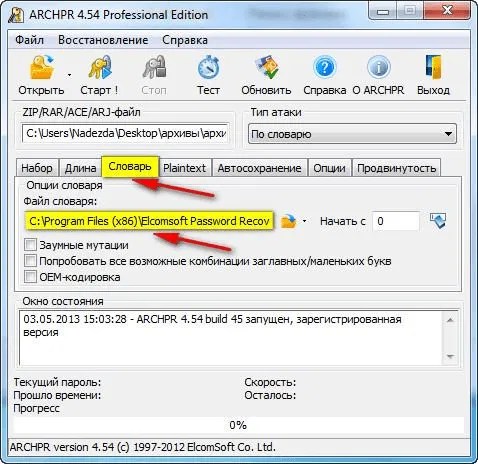The image size is (478, 464).
Task: Click the Обновить update icon
Action: pyautogui.click(x=266, y=68)
